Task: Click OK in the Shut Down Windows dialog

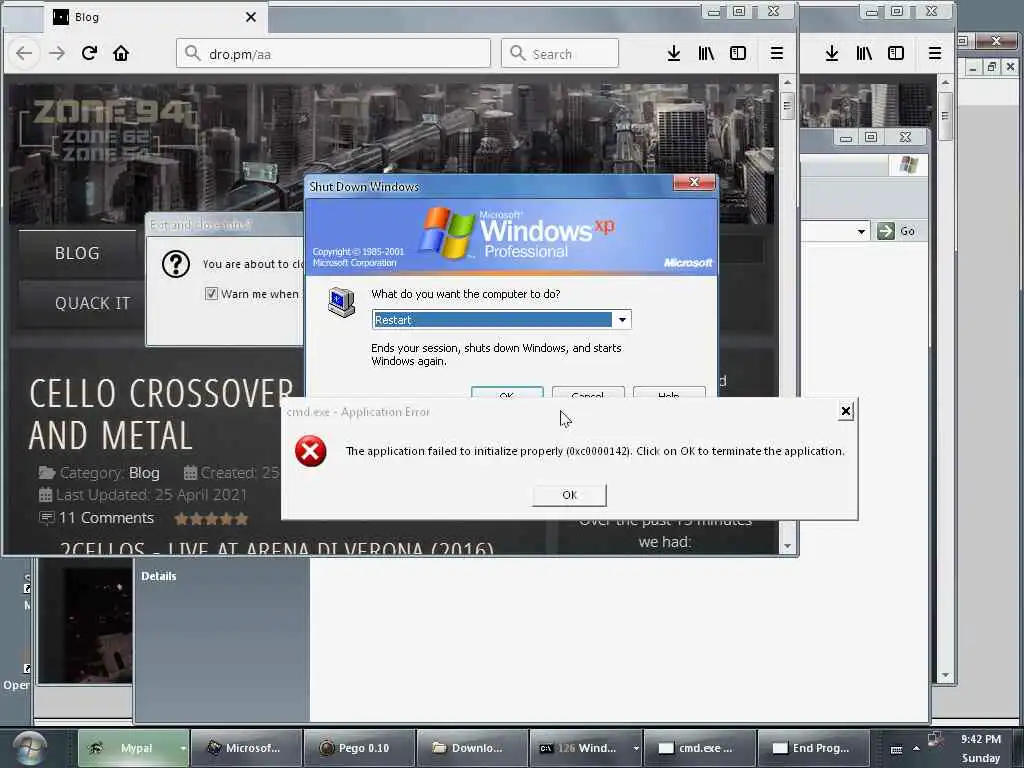Action: pos(507,392)
